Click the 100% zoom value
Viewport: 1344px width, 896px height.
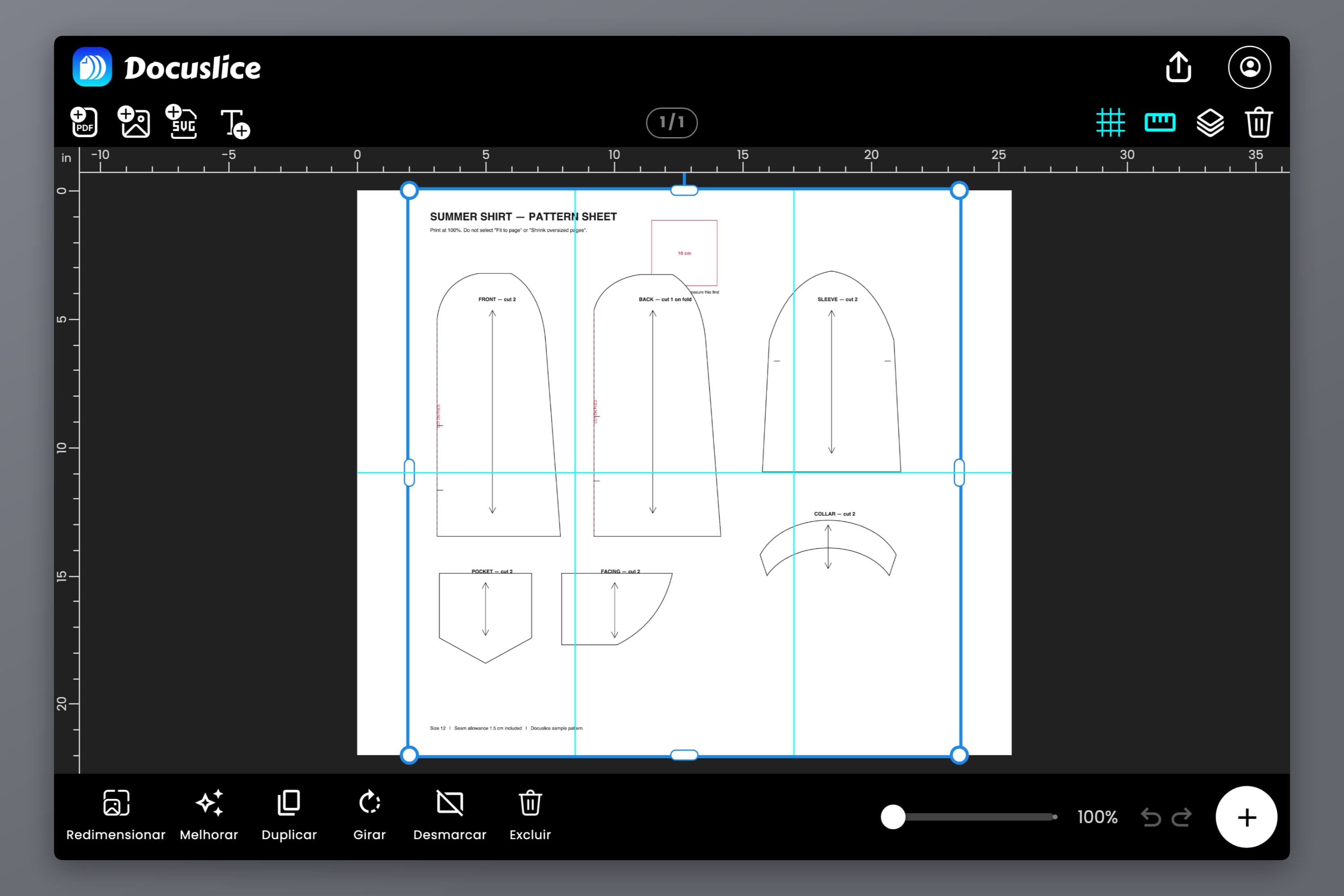(1097, 817)
